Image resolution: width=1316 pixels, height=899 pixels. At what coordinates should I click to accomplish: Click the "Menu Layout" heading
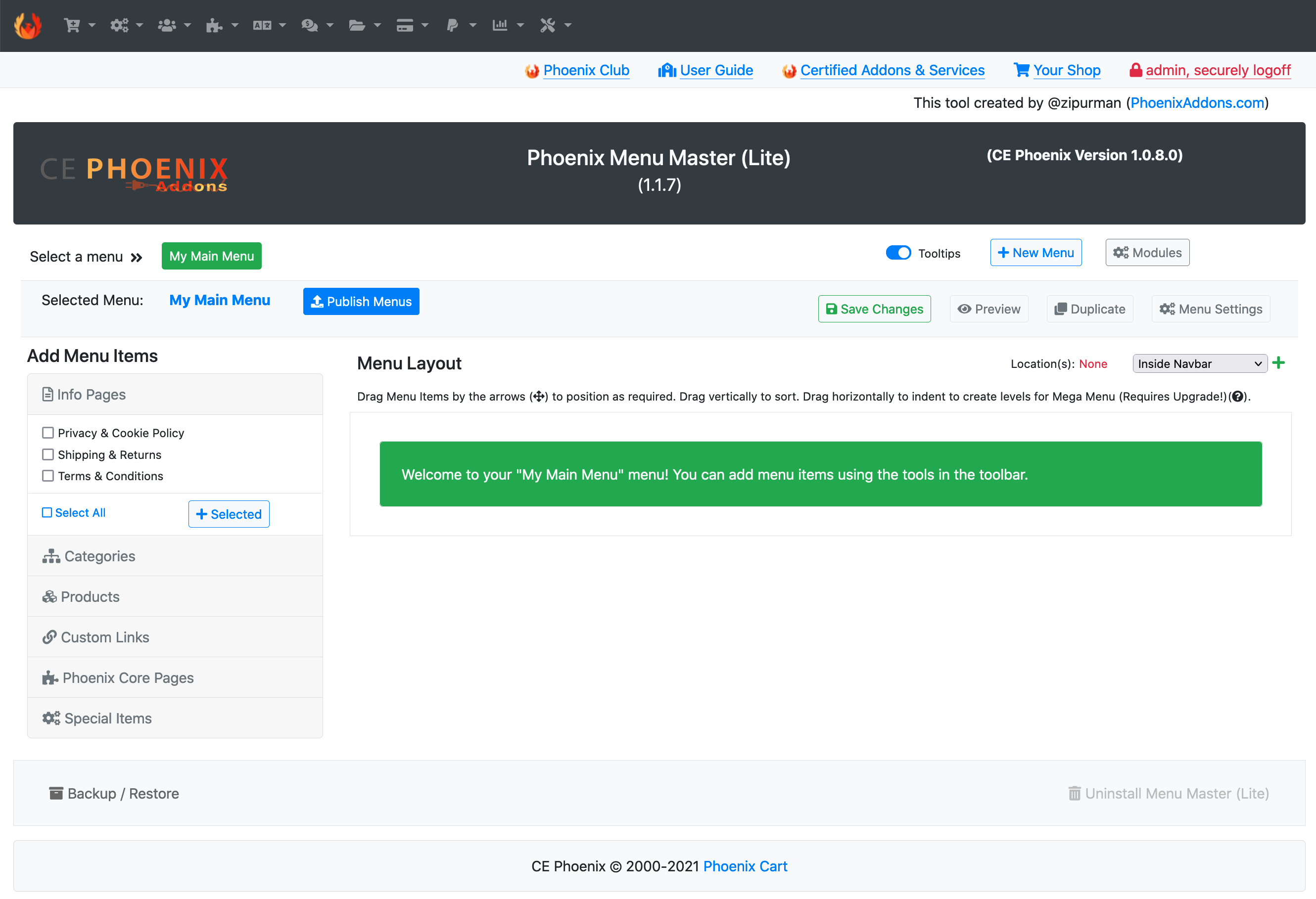coord(410,363)
